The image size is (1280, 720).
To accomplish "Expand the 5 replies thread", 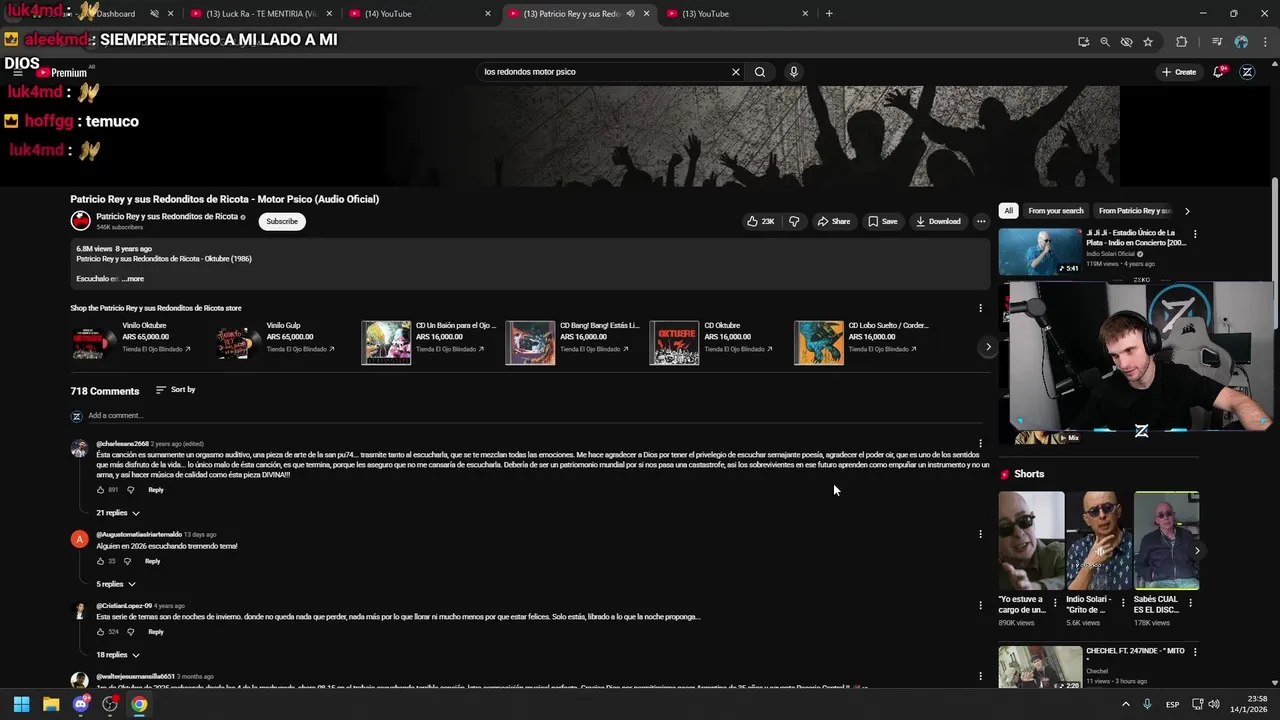I will pyautogui.click(x=116, y=584).
